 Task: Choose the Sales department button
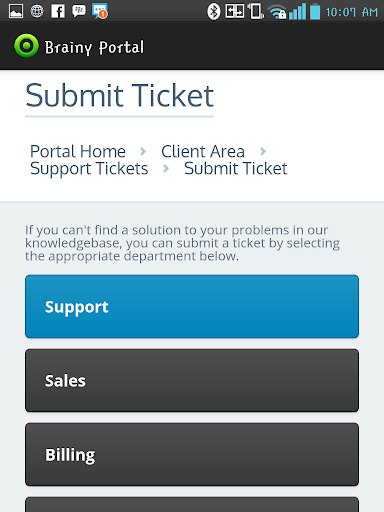[192, 380]
